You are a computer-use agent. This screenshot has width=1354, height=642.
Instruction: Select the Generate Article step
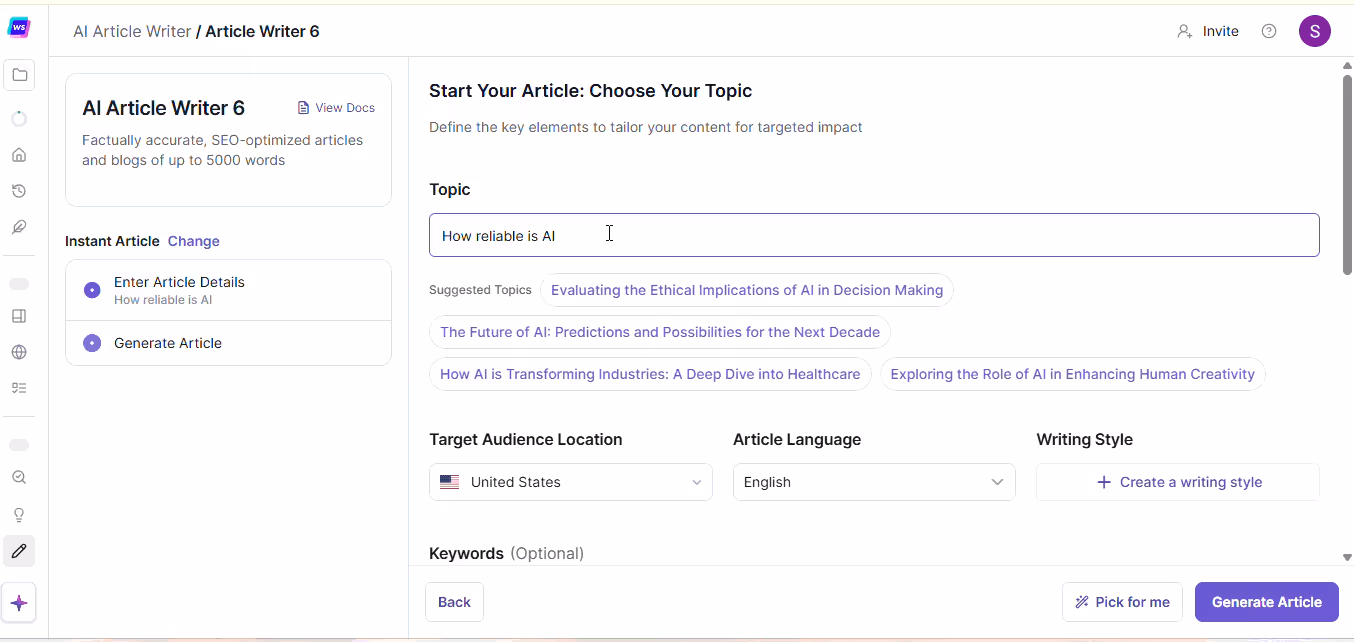point(168,343)
